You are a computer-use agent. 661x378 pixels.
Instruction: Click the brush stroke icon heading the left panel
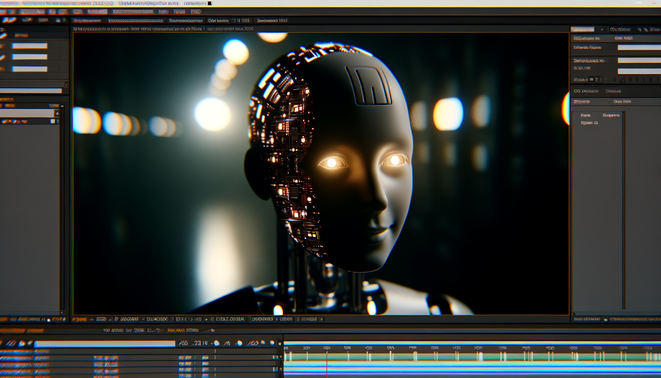coord(3,36)
